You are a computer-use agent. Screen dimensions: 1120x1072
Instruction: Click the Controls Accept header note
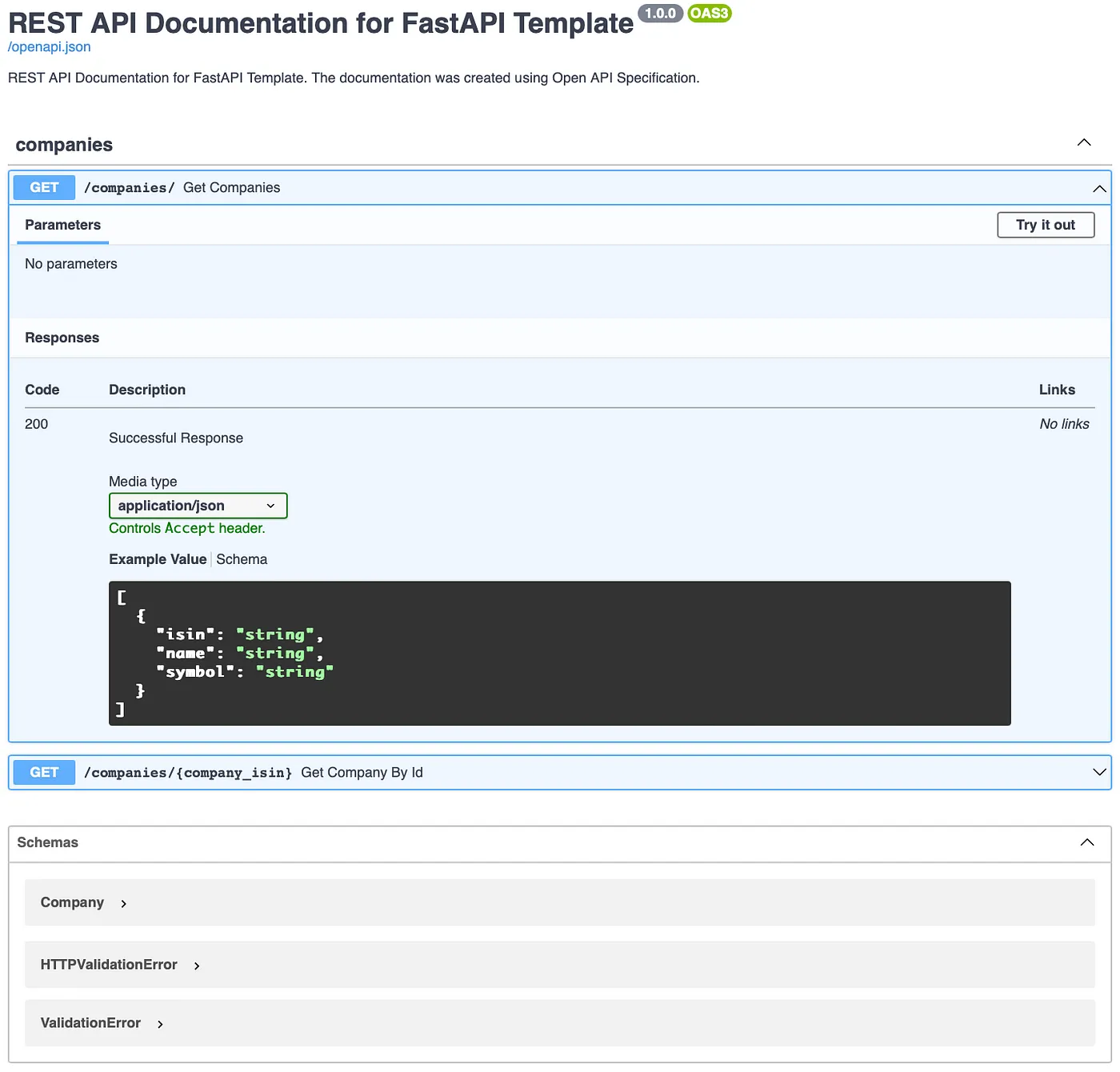coord(186,529)
